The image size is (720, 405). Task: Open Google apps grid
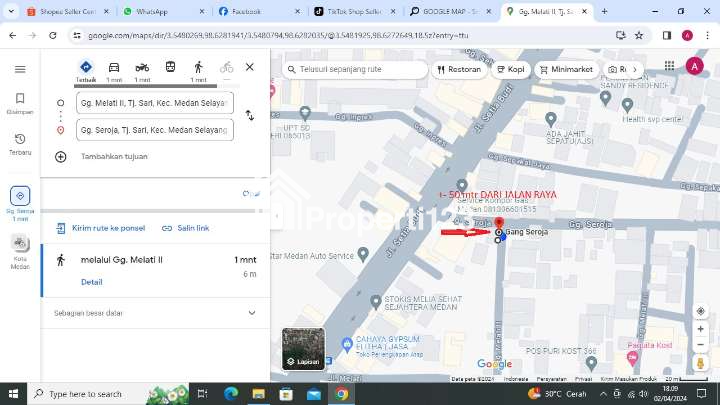click(x=669, y=66)
